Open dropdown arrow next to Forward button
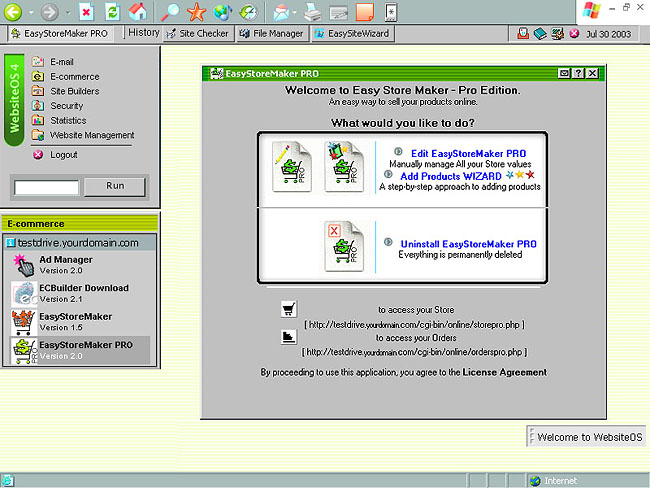This screenshot has width=650, height=488. pyautogui.click(x=68, y=12)
